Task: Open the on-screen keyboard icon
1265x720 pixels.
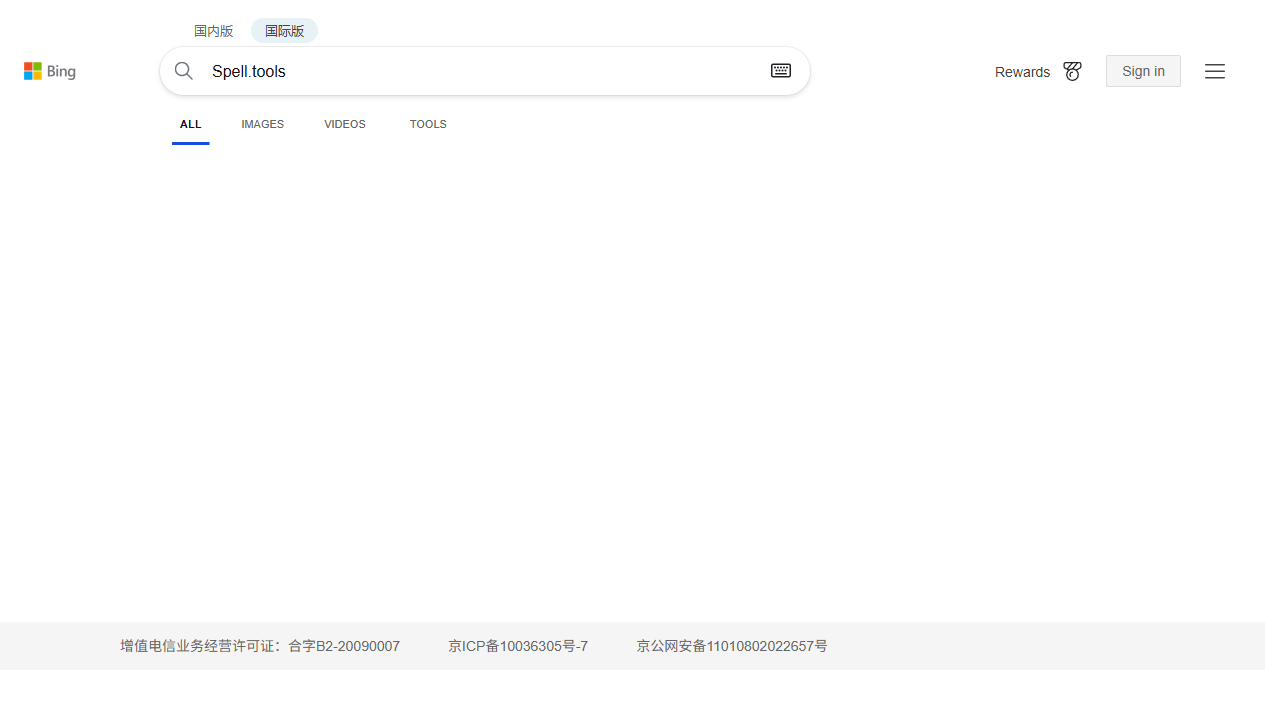Action: [x=781, y=71]
